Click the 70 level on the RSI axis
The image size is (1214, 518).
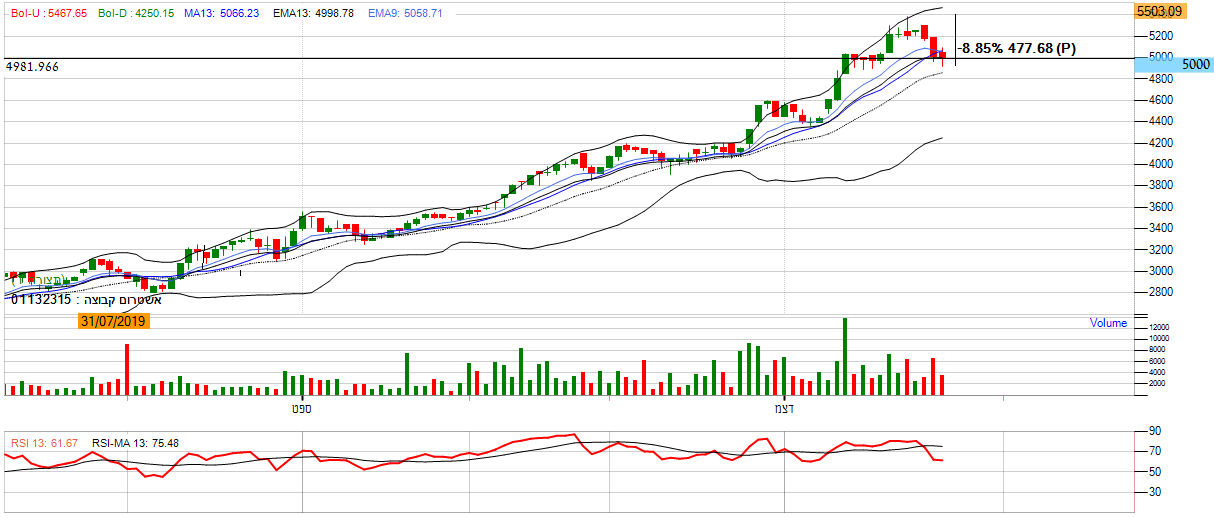(1155, 452)
